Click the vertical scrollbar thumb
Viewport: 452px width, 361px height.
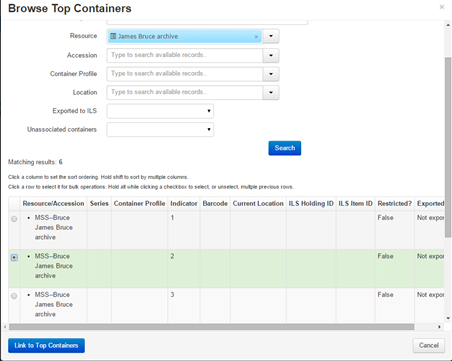coord(448,147)
